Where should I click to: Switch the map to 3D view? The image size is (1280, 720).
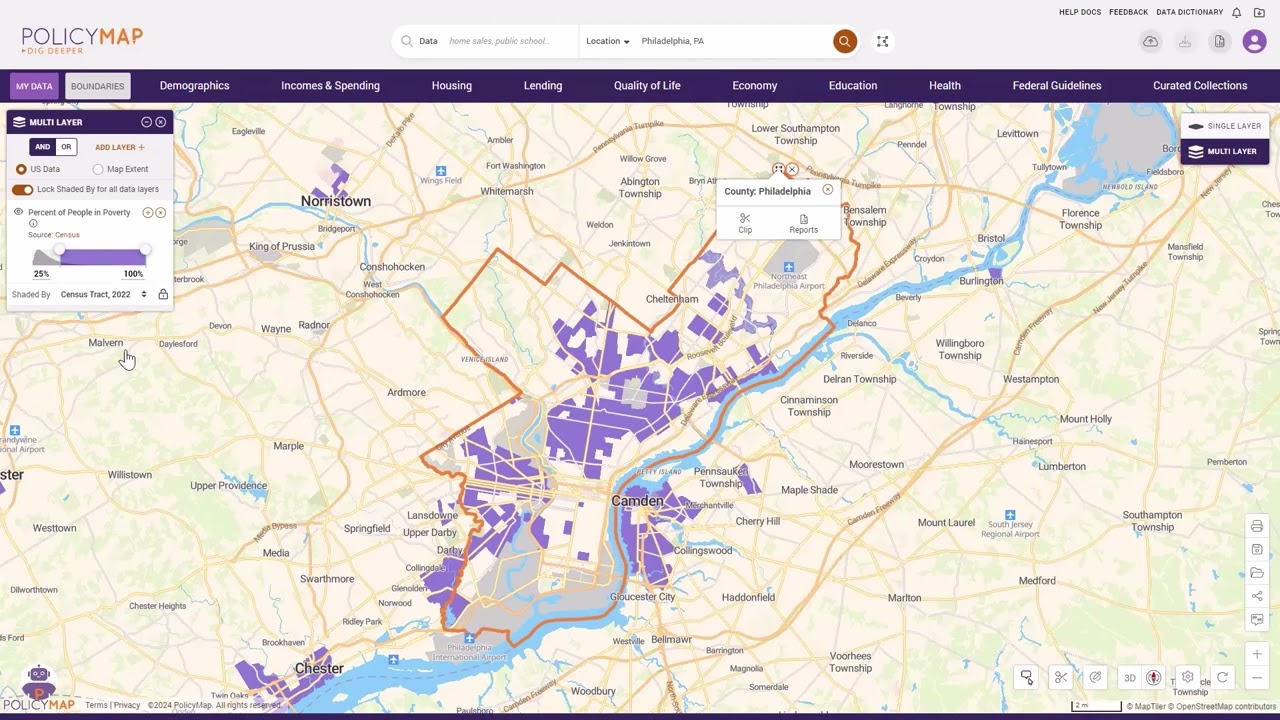point(1129,677)
